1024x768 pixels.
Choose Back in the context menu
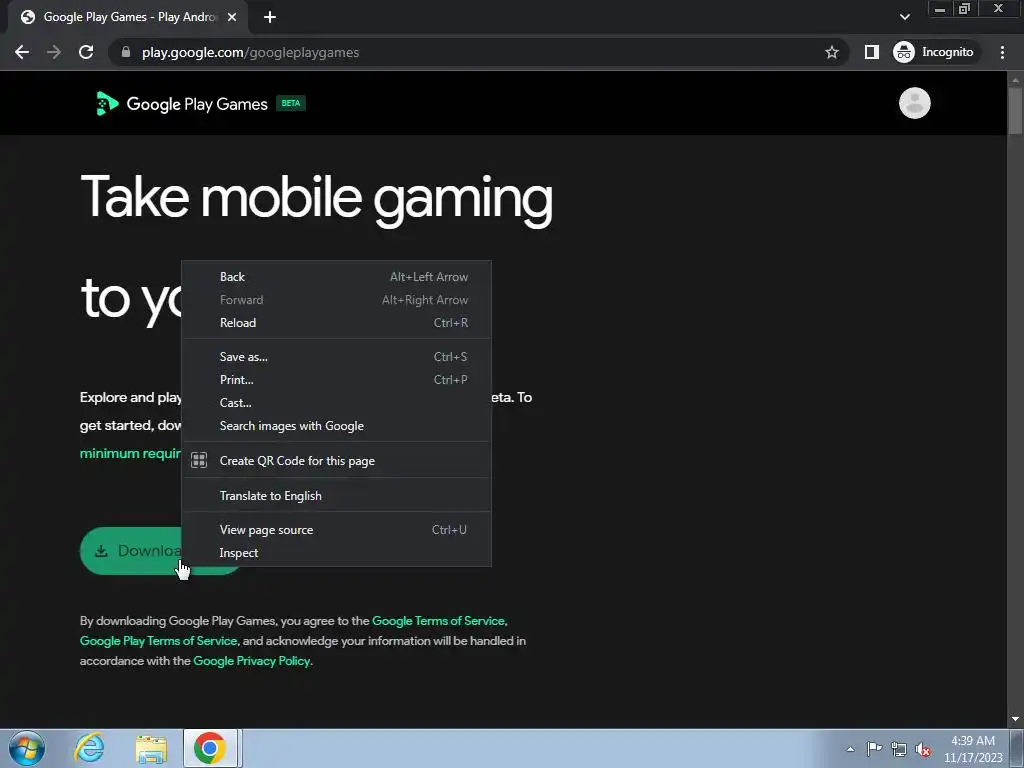(336, 277)
